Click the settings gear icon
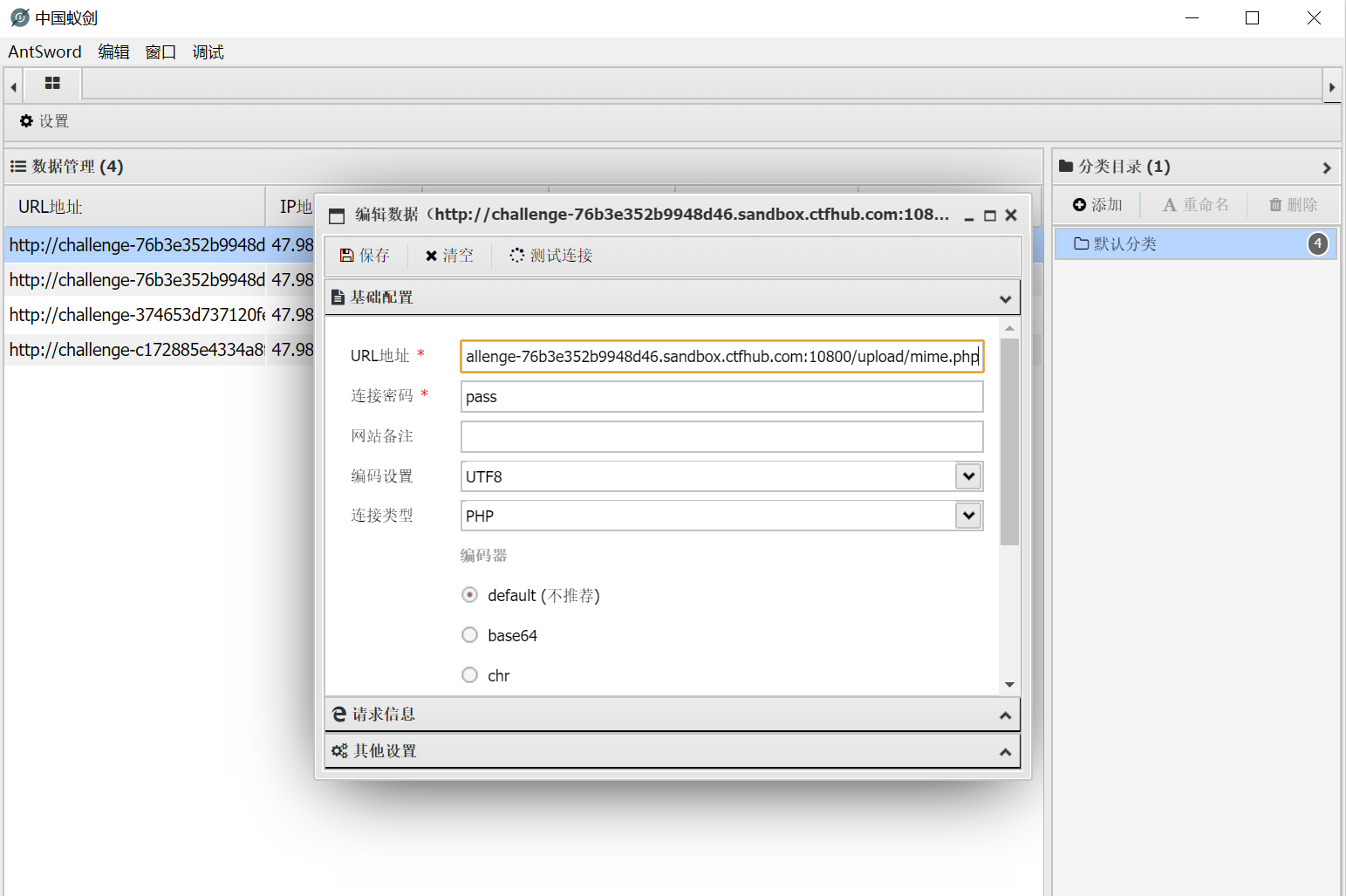This screenshot has width=1346, height=896. click(26, 121)
